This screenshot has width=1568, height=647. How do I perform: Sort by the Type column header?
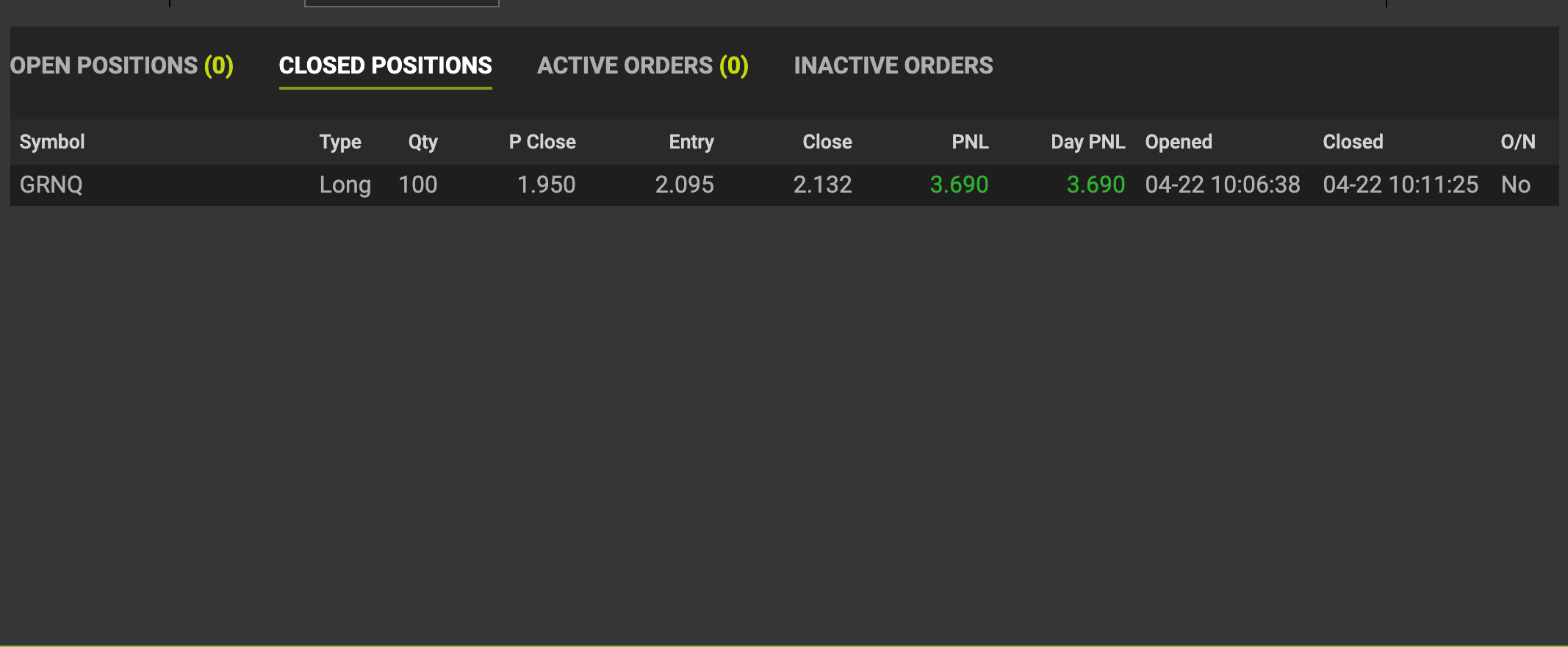(340, 142)
